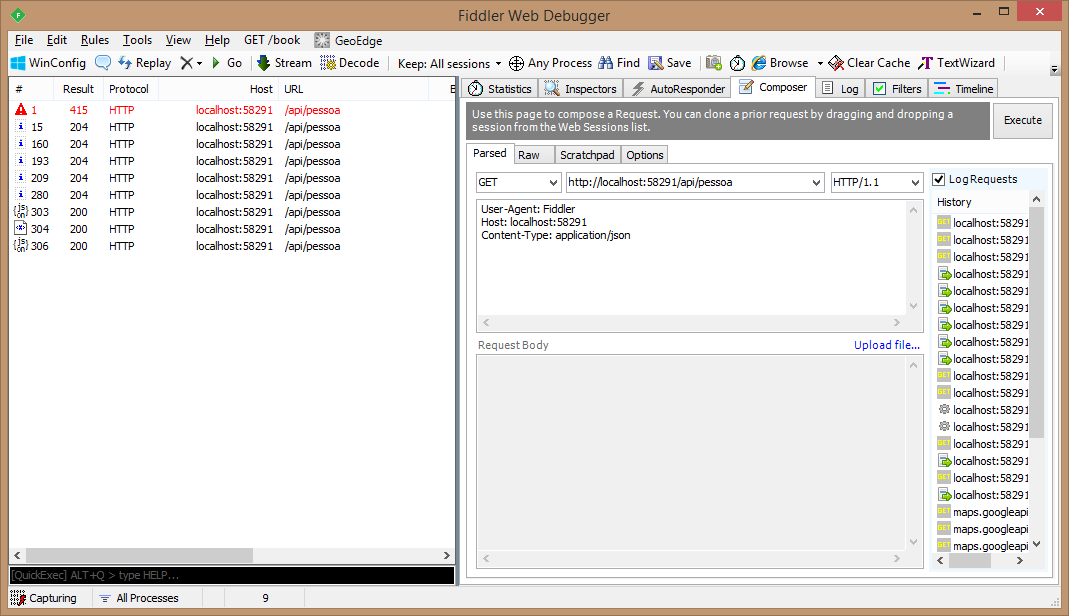Open the toolbar overflow arrow at right edge
1069x616 pixels.
[x=1054, y=69]
